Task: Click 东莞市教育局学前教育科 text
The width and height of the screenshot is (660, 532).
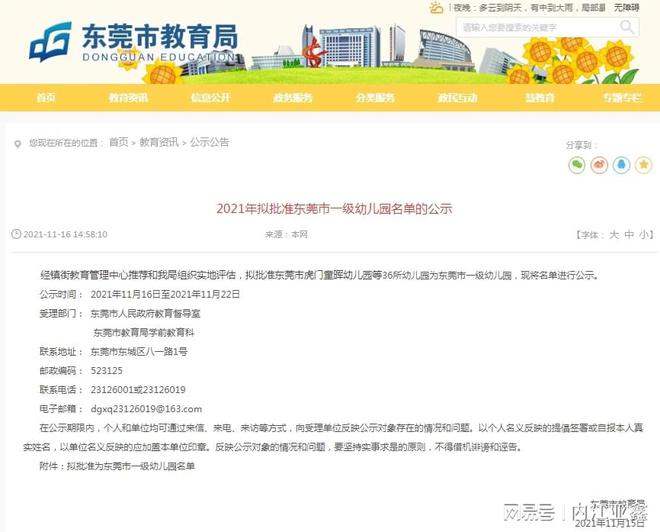Action: tap(144, 332)
